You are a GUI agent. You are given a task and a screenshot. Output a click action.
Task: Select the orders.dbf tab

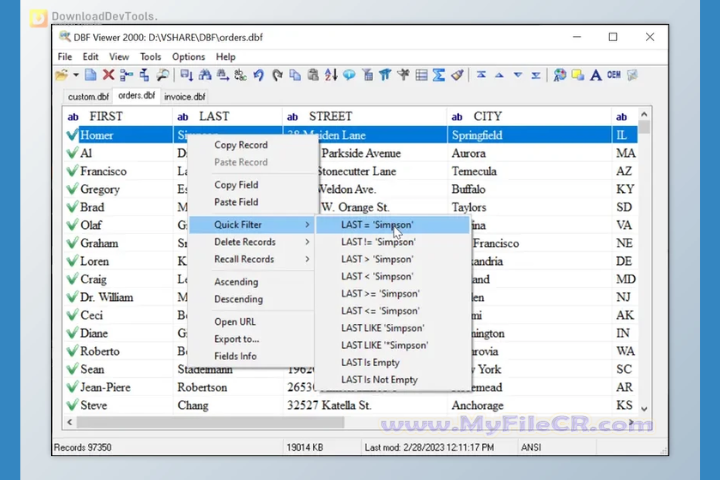[136, 96]
